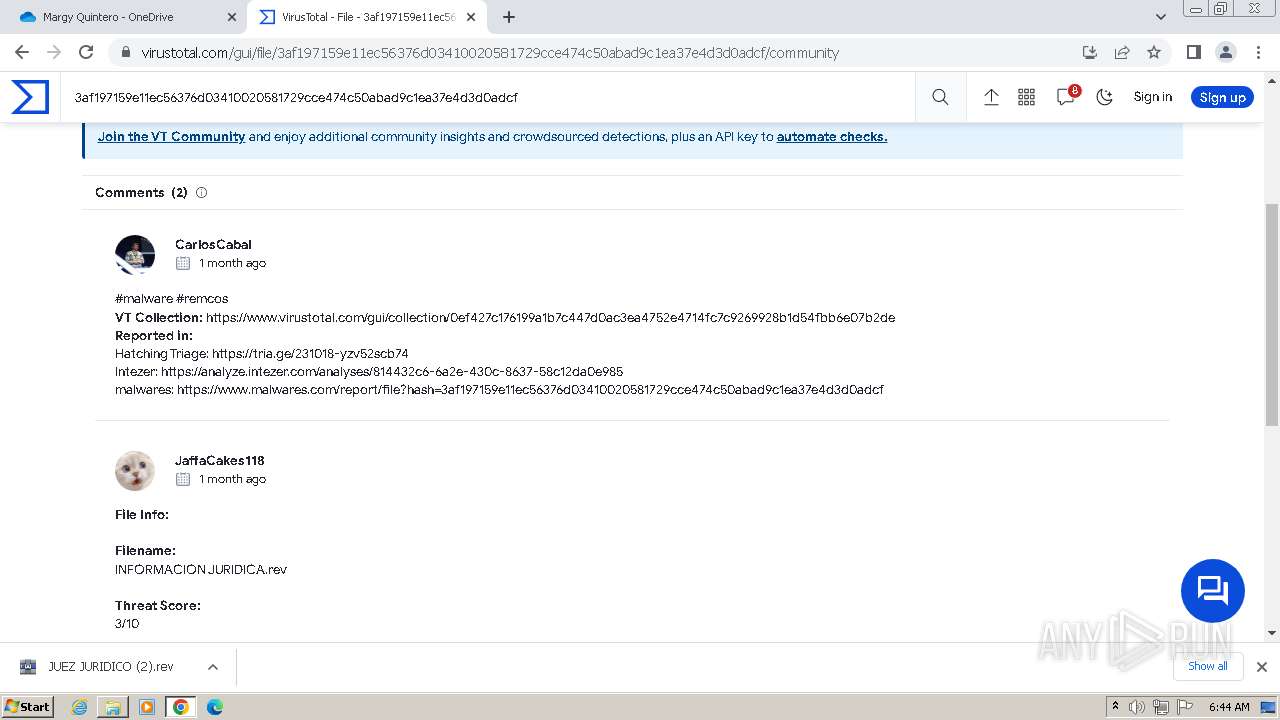1280x720 pixels.
Task: Click the VirusTotal logo icon
Action: [x=30, y=97]
